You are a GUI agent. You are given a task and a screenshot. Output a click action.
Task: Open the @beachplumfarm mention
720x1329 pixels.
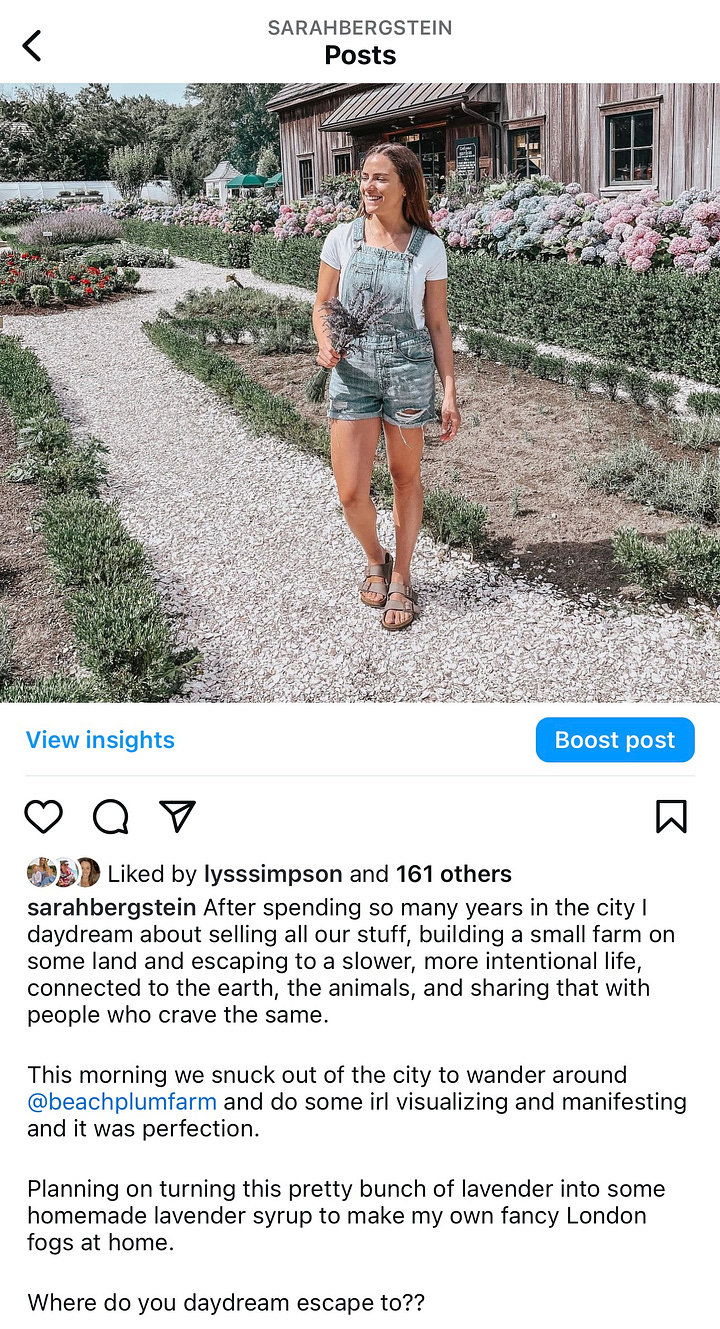(x=122, y=1102)
